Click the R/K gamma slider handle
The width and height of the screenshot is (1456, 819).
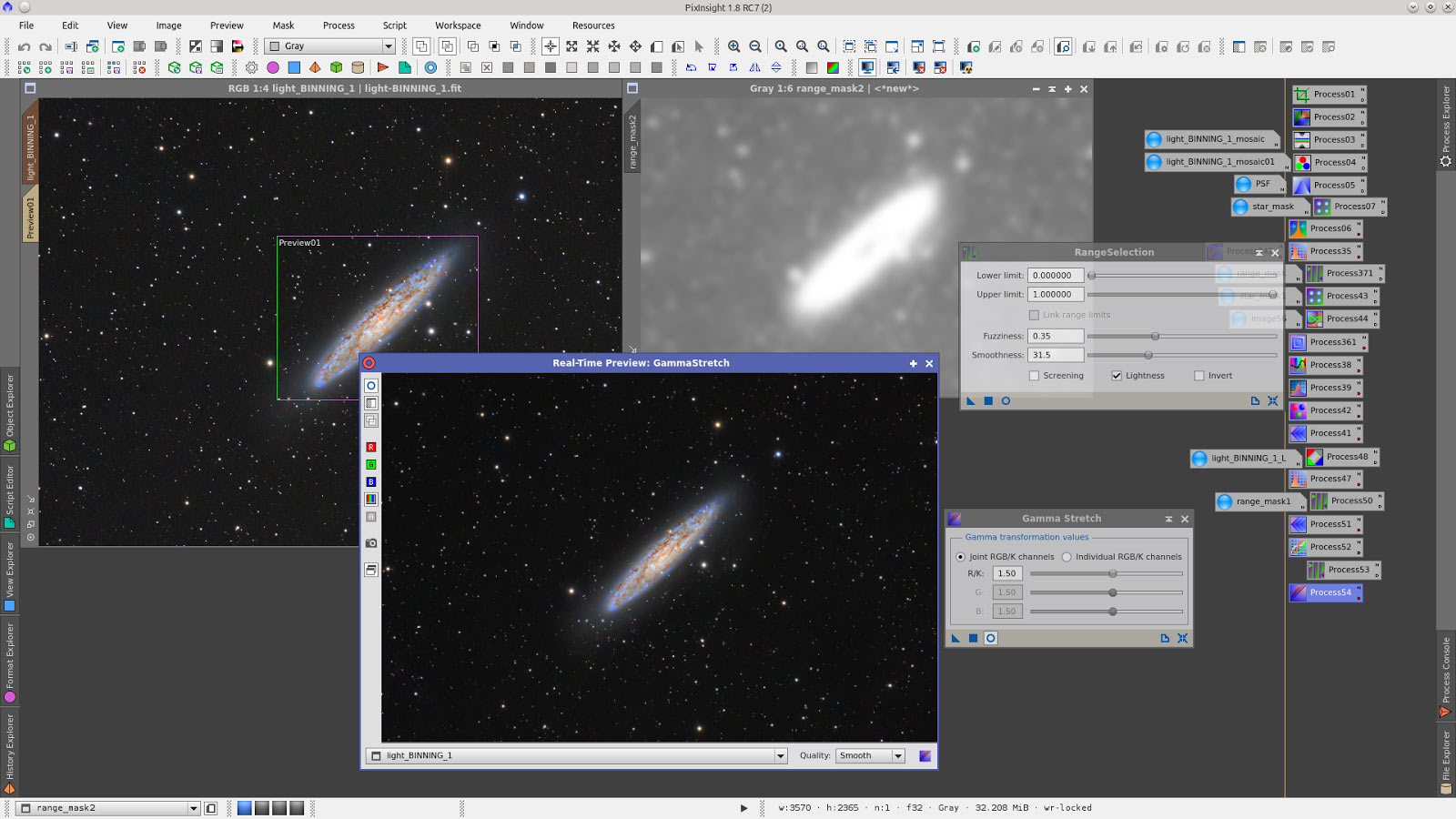1112,573
